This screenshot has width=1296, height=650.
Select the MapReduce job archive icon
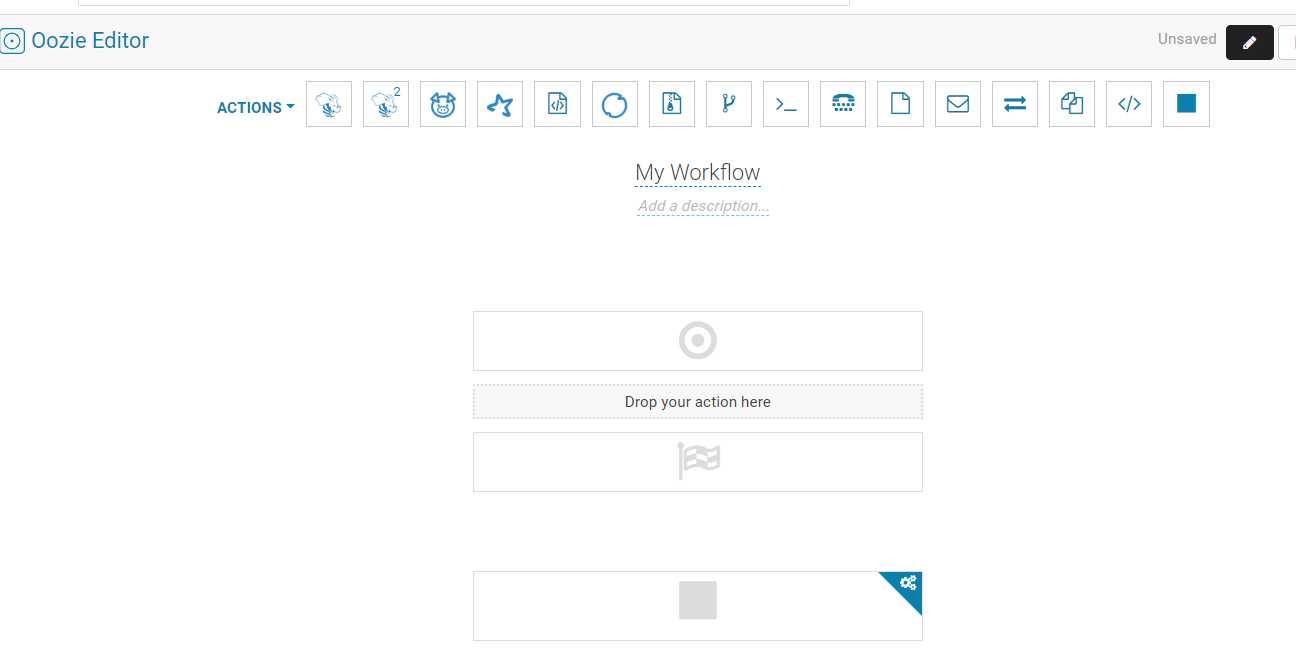pos(672,104)
